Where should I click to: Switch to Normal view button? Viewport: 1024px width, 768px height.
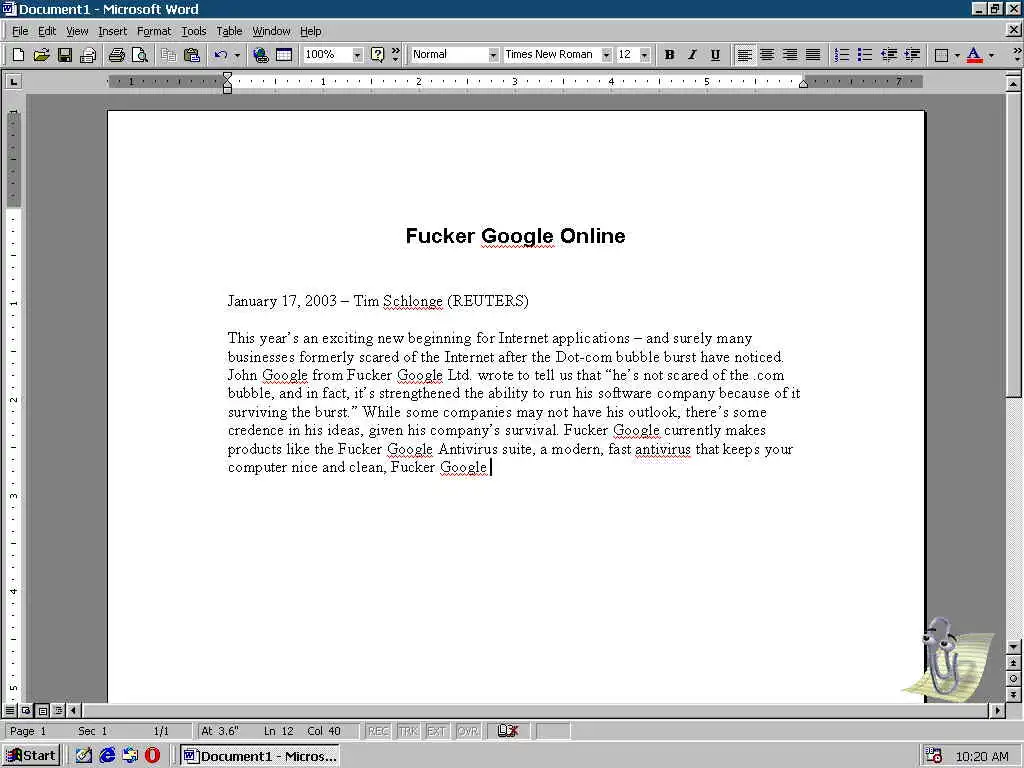coord(10,710)
